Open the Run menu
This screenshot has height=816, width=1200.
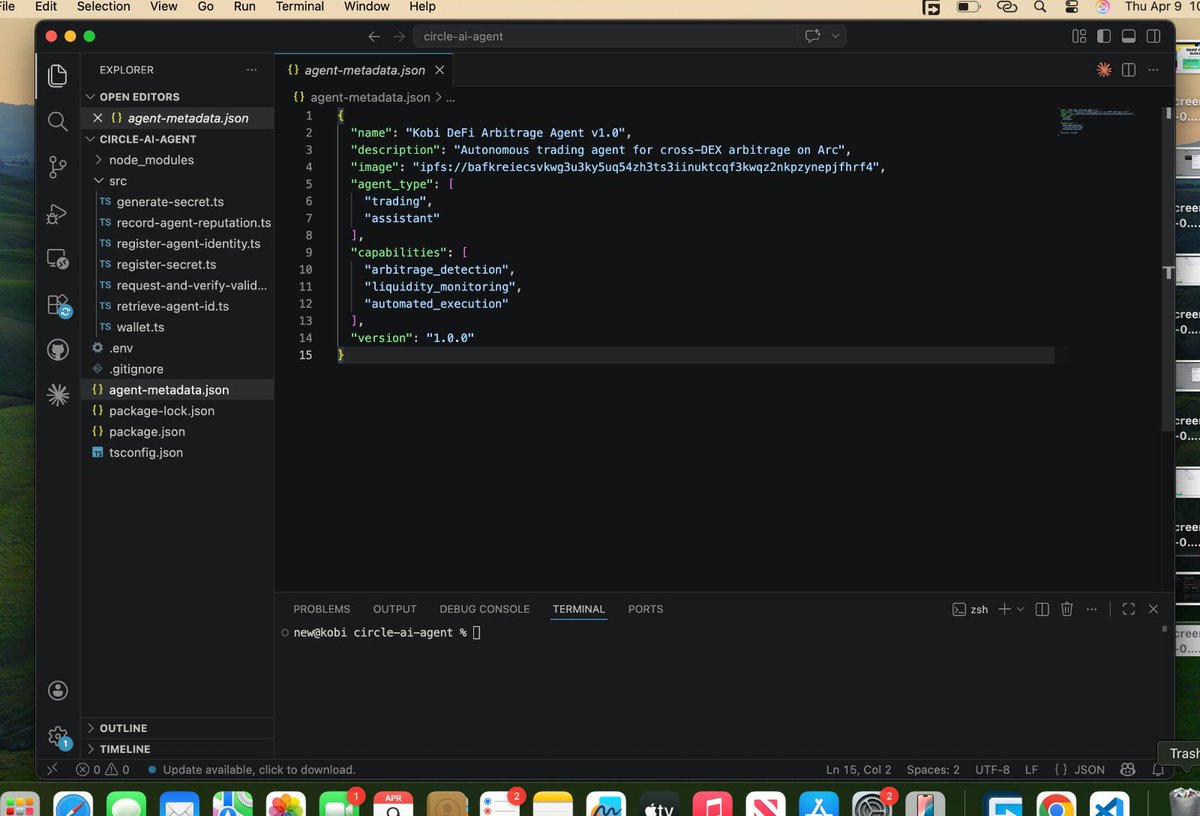tap(244, 6)
